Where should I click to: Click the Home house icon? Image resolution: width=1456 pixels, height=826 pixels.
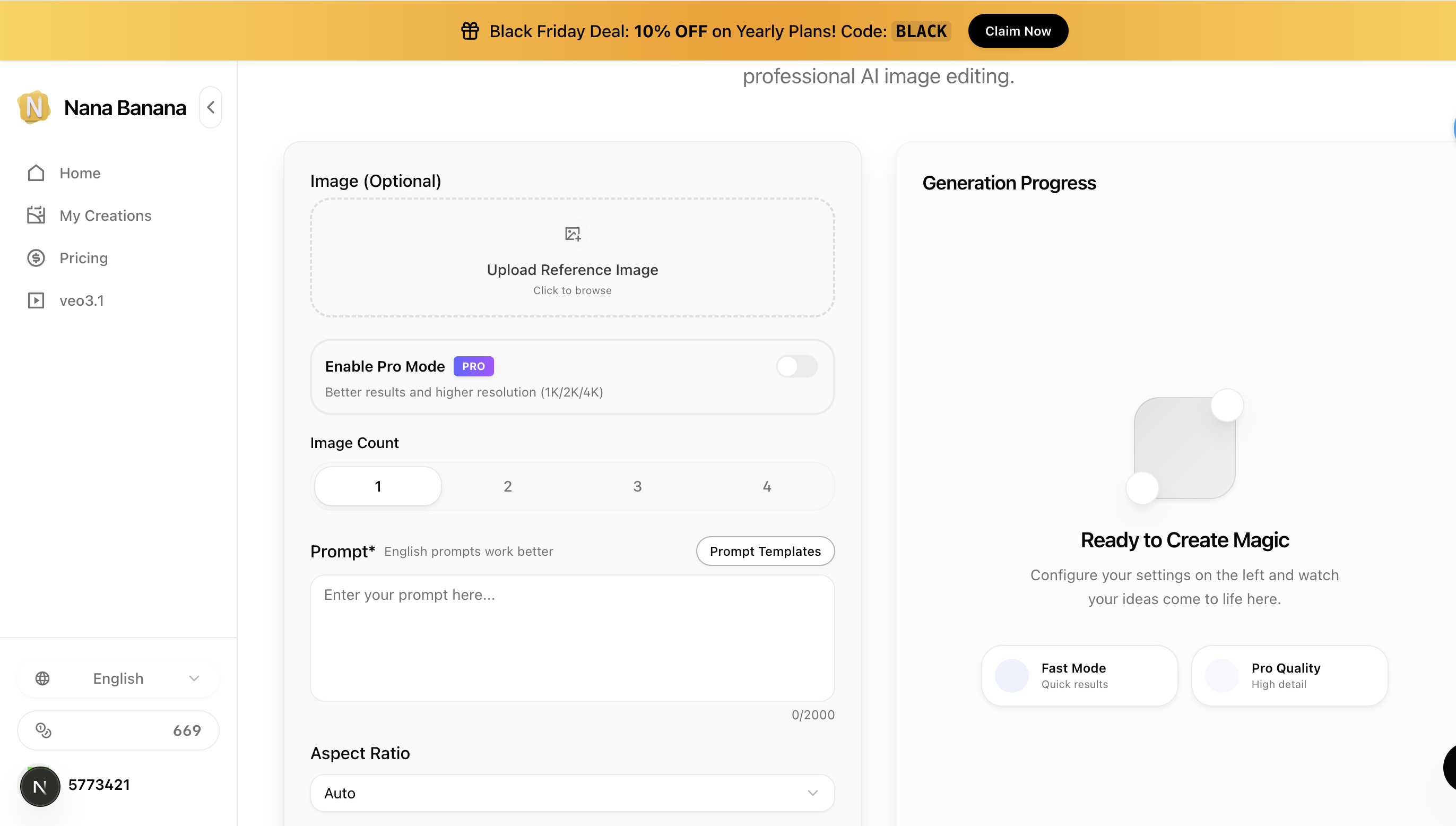pyautogui.click(x=36, y=173)
